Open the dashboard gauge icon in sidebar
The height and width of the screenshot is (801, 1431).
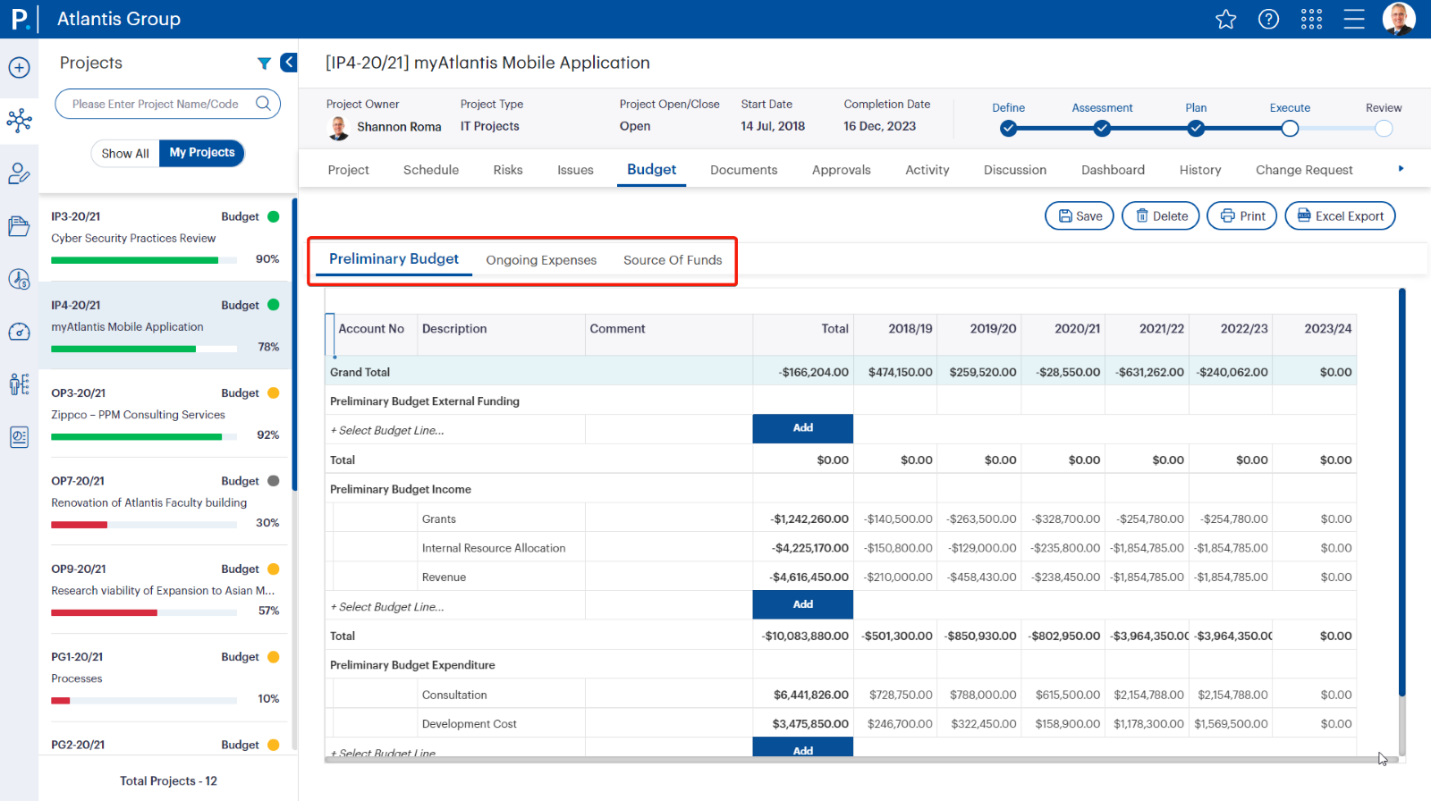[19, 332]
